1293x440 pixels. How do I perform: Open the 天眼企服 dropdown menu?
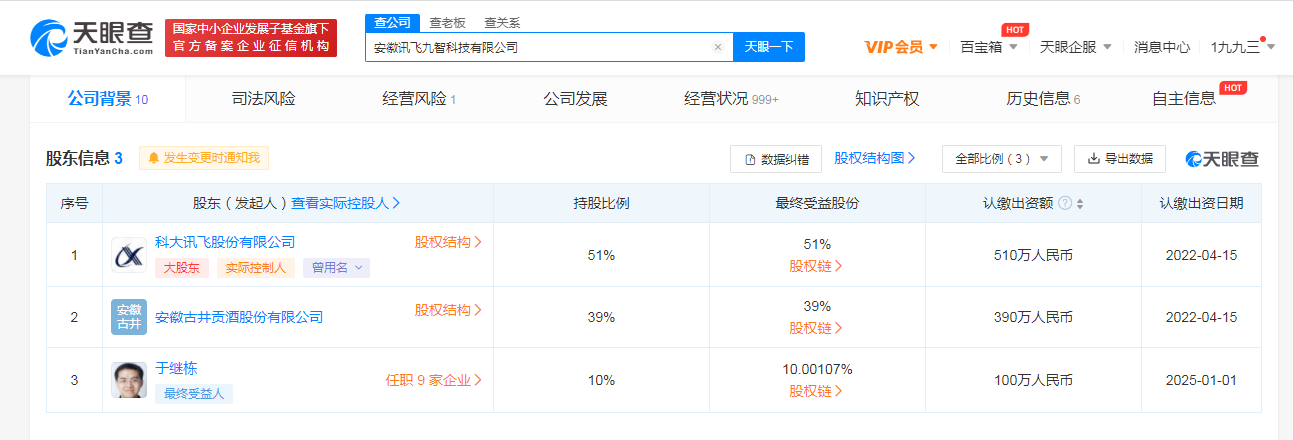[1076, 47]
